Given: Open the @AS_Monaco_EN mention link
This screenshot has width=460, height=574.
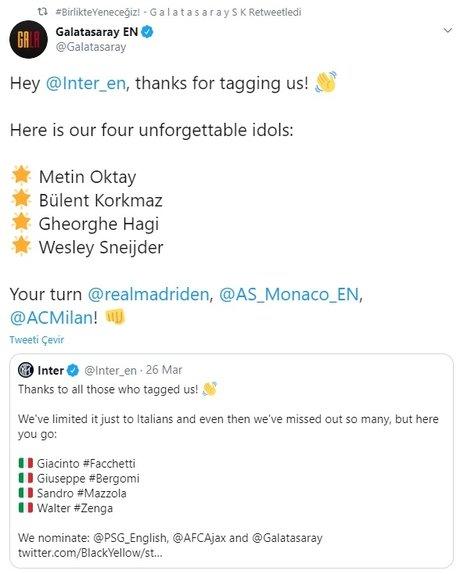Looking at the screenshot, I should 289,294.
